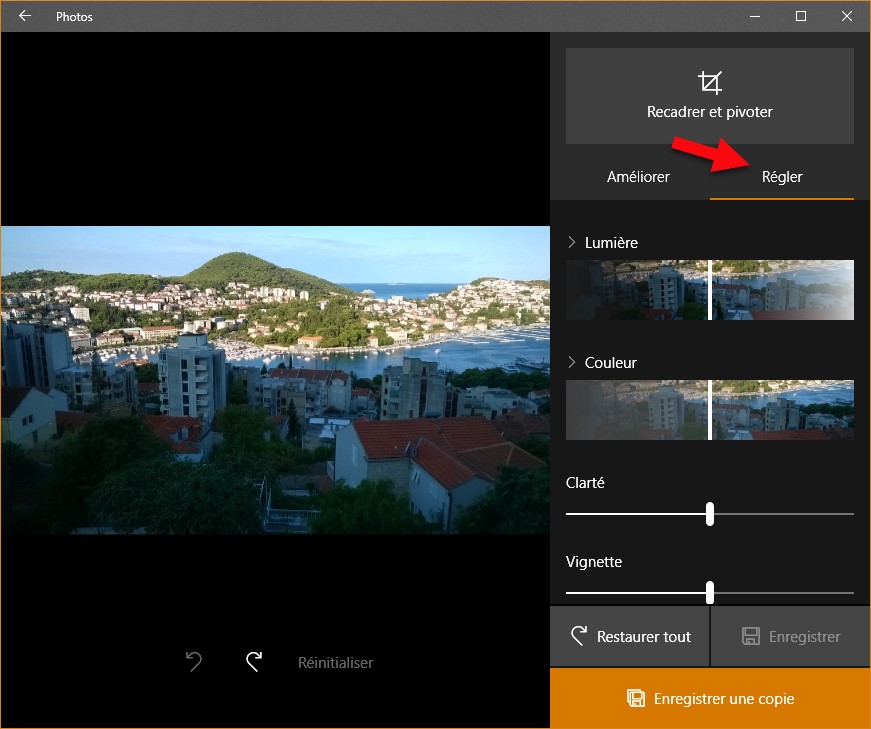The width and height of the screenshot is (871, 729).
Task: Save a copy with Enregistrer une copie
Action: 710,698
